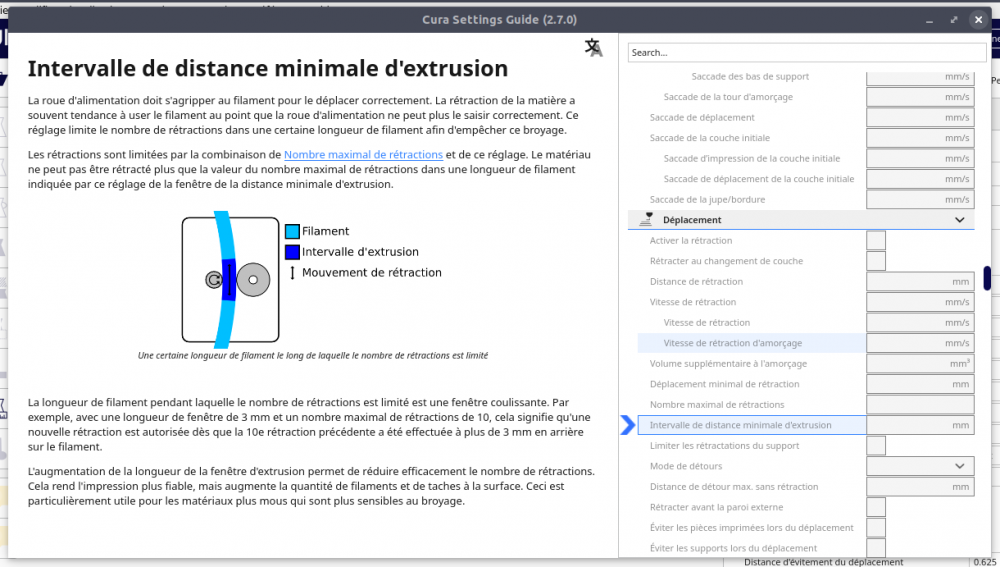Click the filament feeder diagram image
The image size is (1000, 567).
(x=231, y=279)
